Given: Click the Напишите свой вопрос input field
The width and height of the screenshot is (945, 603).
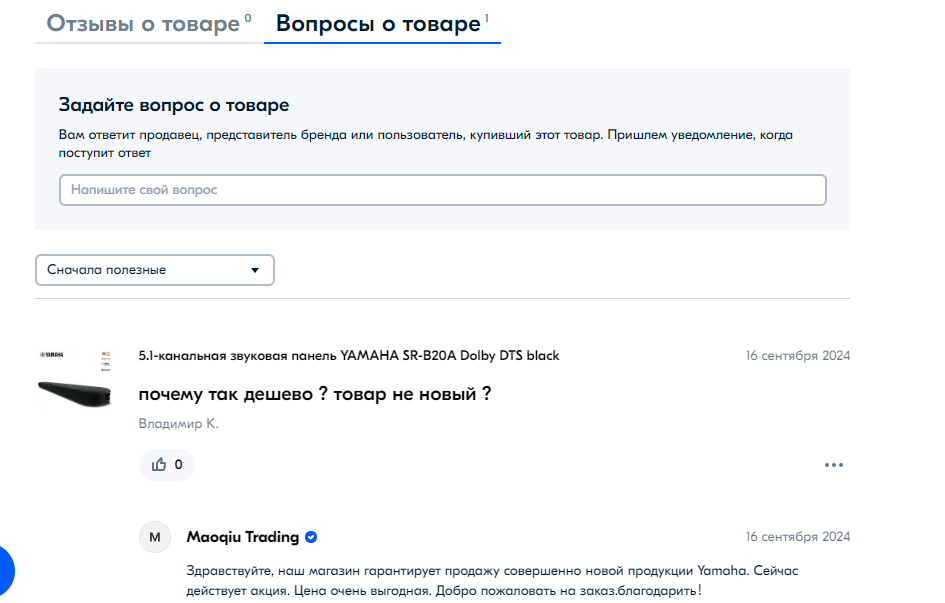Looking at the screenshot, I should 442,190.
